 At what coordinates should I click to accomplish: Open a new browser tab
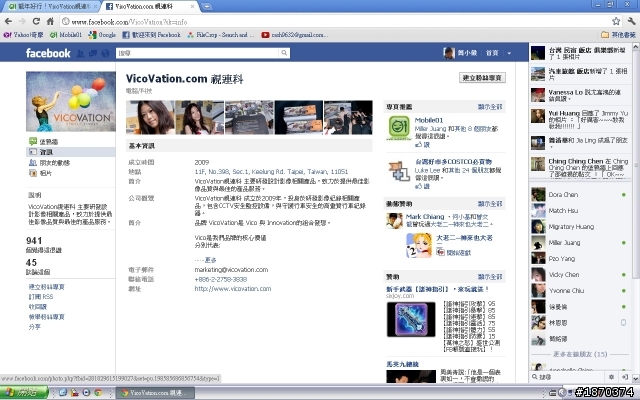[207, 7]
